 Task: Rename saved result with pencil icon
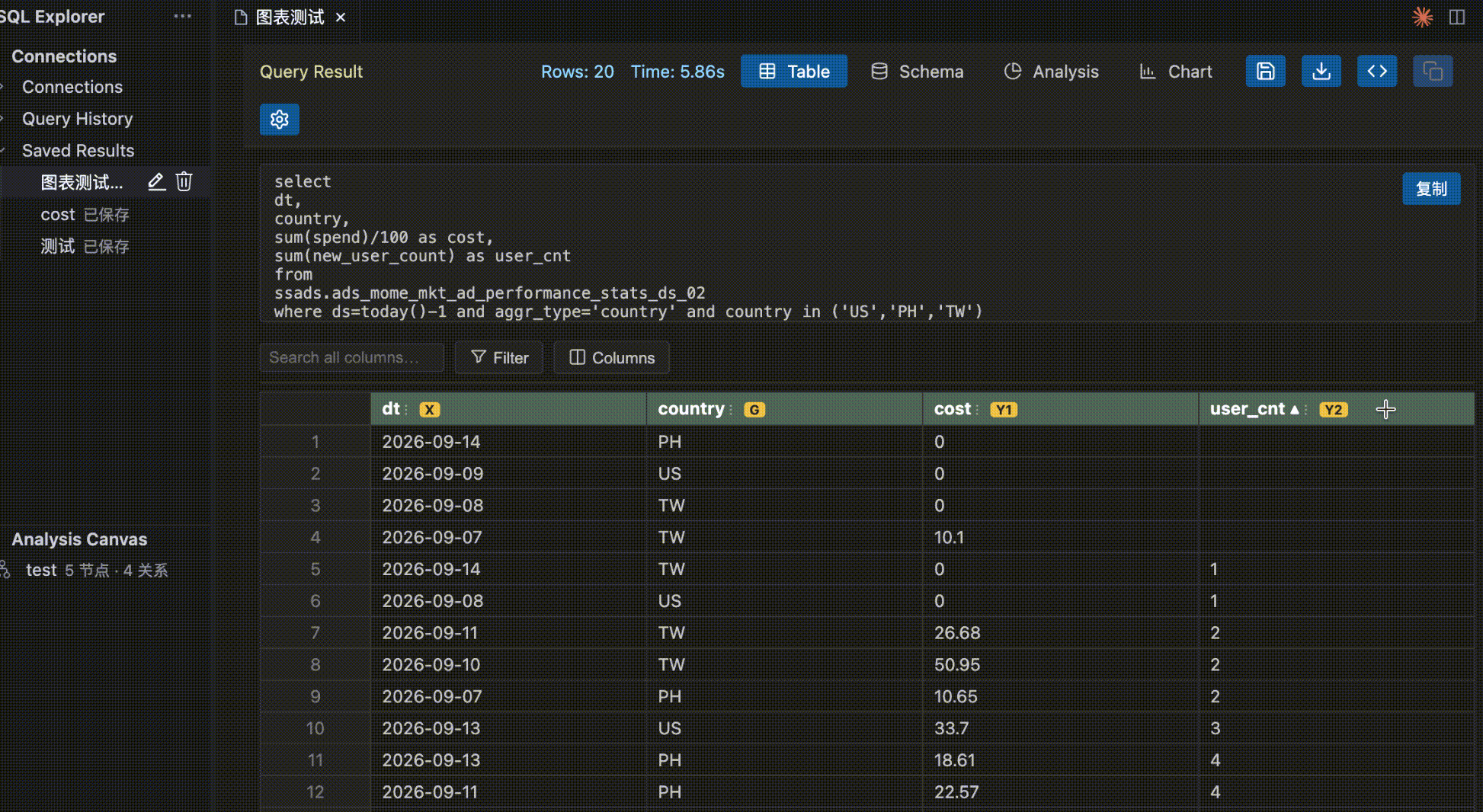point(156,181)
